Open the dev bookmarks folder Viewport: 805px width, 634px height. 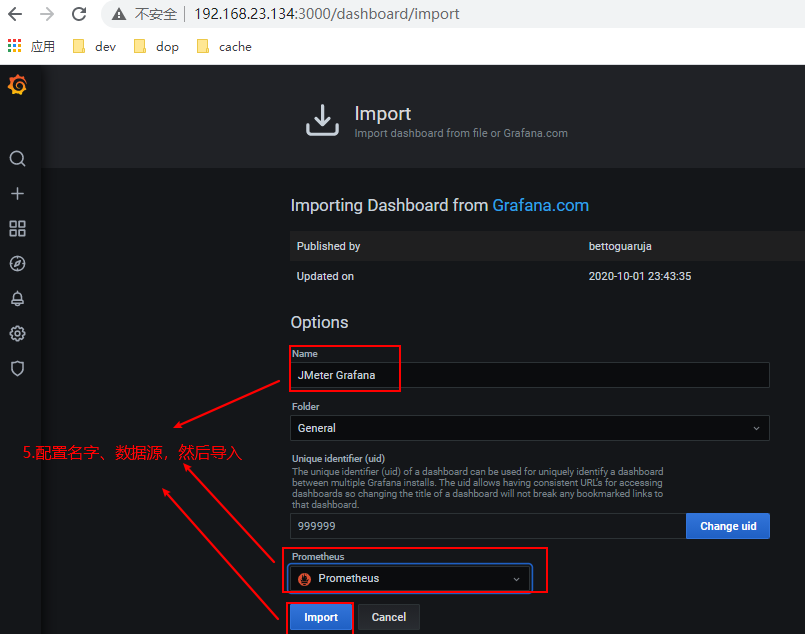point(94,47)
